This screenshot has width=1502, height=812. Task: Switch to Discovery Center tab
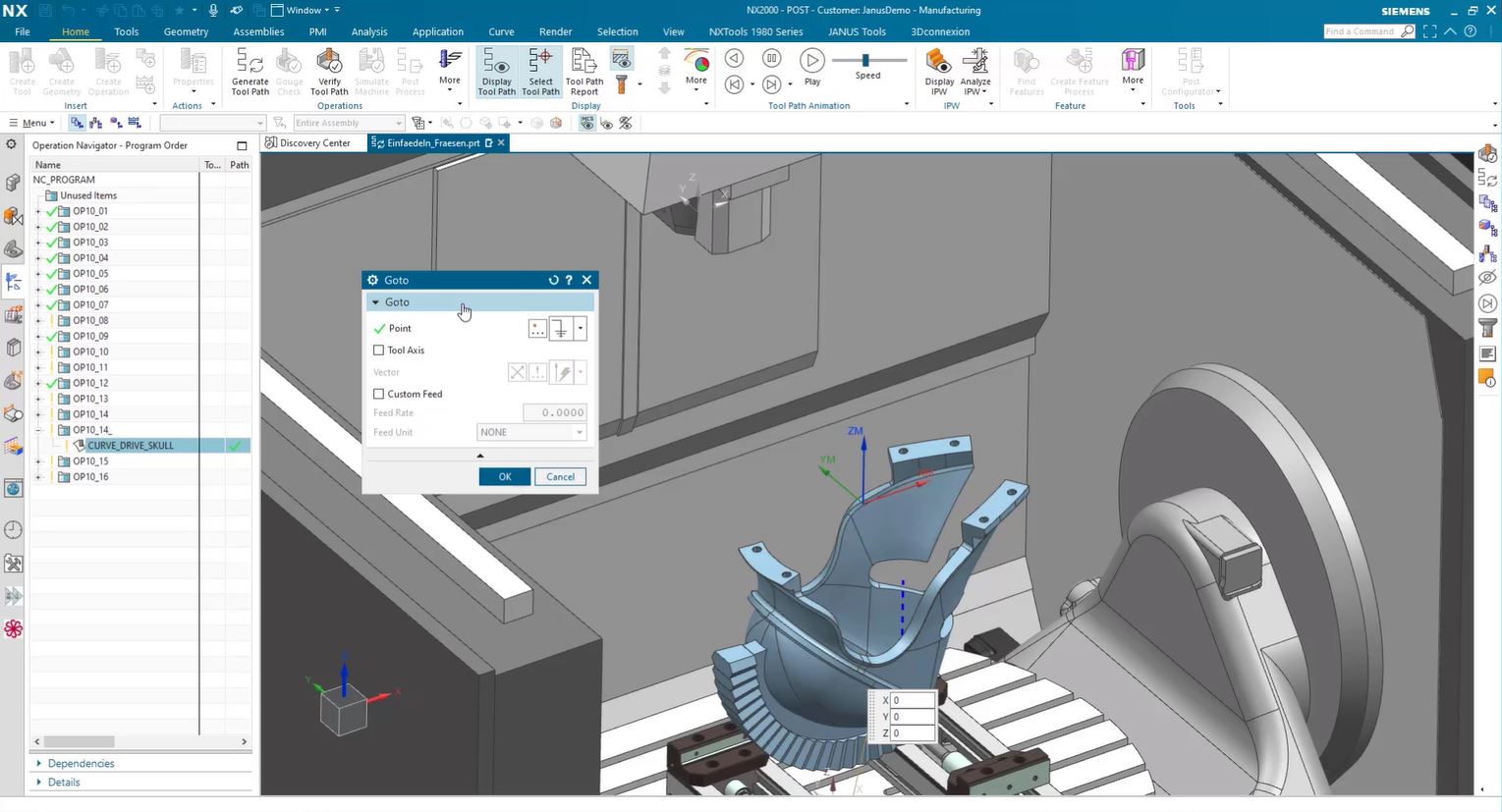(308, 143)
